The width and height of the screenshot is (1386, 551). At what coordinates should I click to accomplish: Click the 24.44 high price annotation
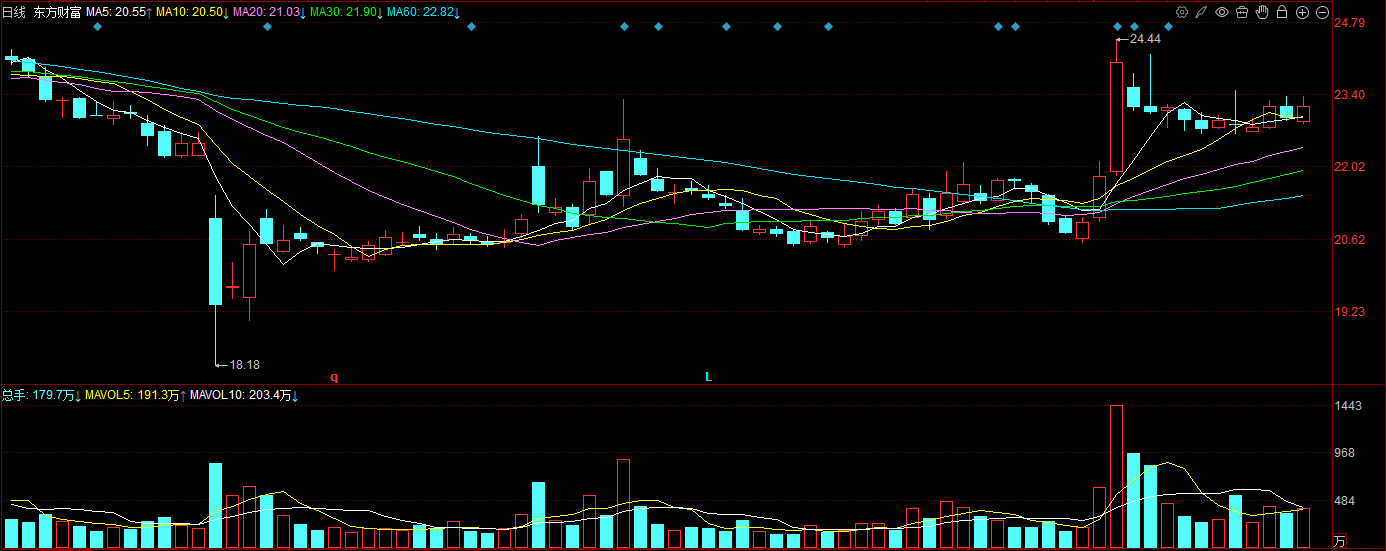click(x=1145, y=39)
